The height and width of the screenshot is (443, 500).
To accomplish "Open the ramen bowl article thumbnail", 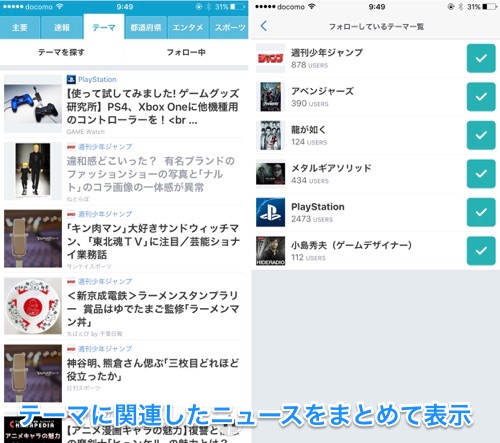I will [x=33, y=306].
